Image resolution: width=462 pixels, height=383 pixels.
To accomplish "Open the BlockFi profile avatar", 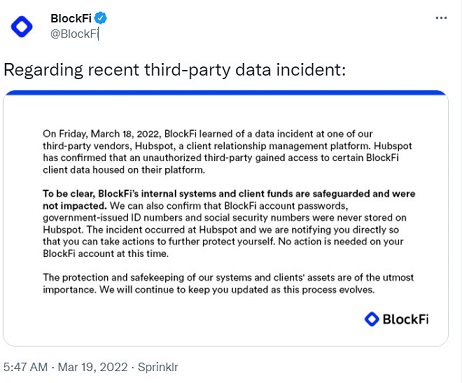I will (x=22, y=26).
